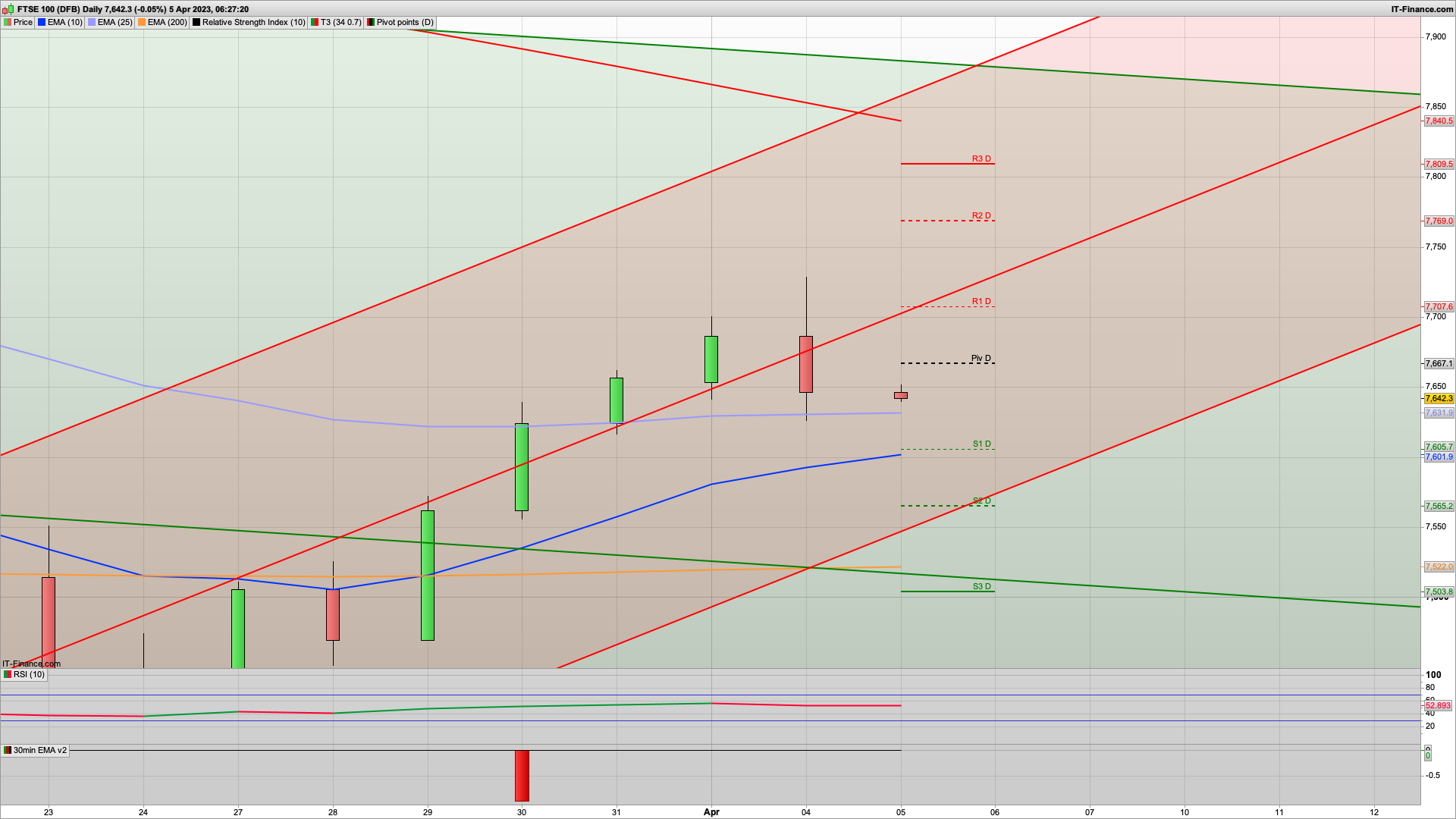
Task: Select Relative Strength Index (10) label
Action: 253,23
